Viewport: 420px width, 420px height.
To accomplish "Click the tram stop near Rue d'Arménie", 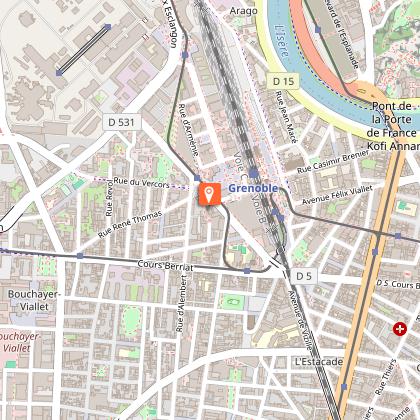I will coord(197,178).
